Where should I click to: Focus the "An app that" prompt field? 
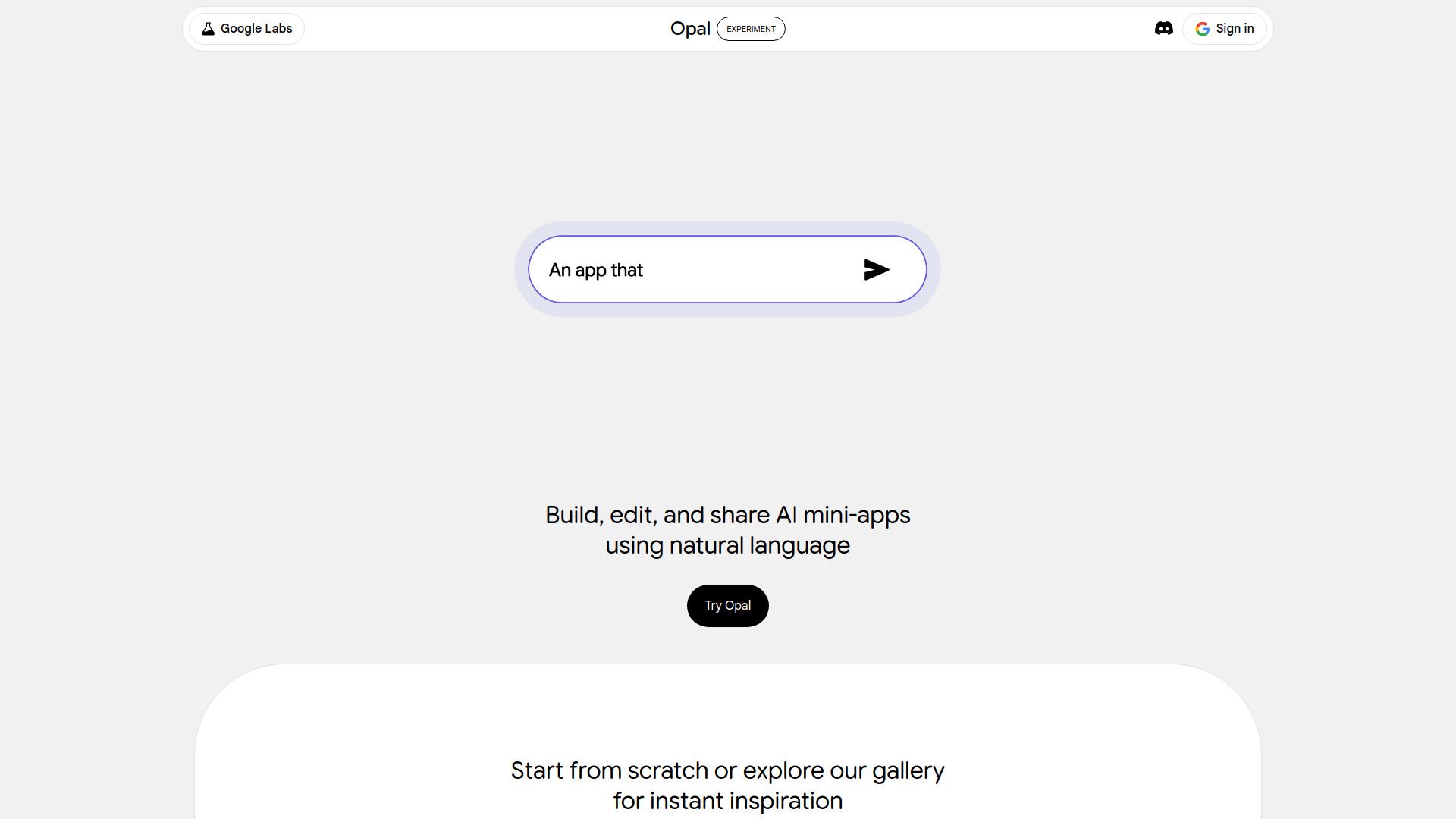(596, 270)
